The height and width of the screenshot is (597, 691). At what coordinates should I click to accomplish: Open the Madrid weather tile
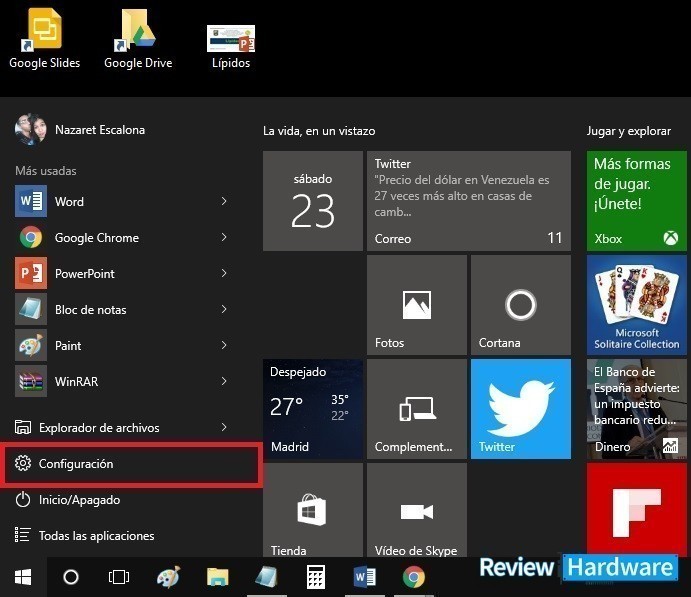[x=313, y=409]
